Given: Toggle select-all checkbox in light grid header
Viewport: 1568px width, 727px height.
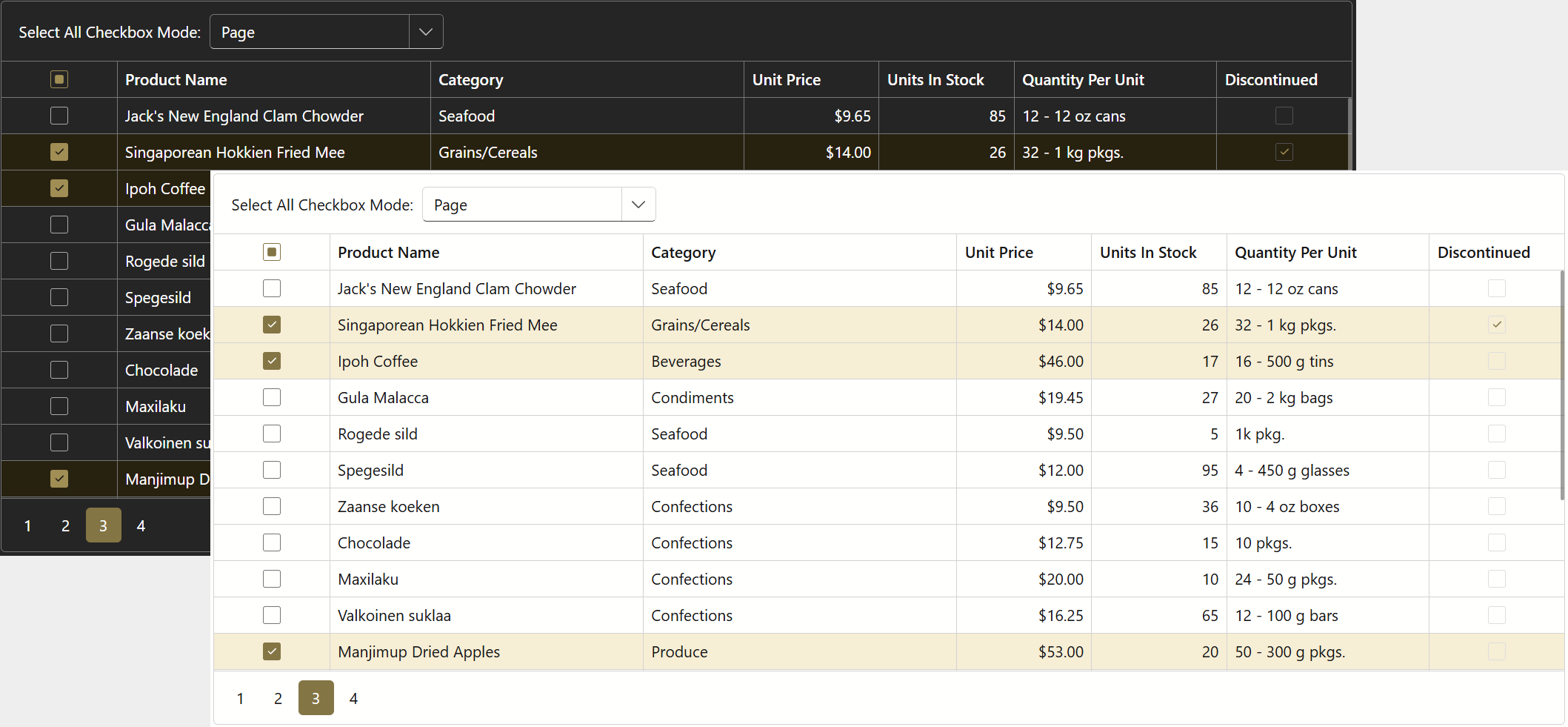Looking at the screenshot, I should [272, 252].
